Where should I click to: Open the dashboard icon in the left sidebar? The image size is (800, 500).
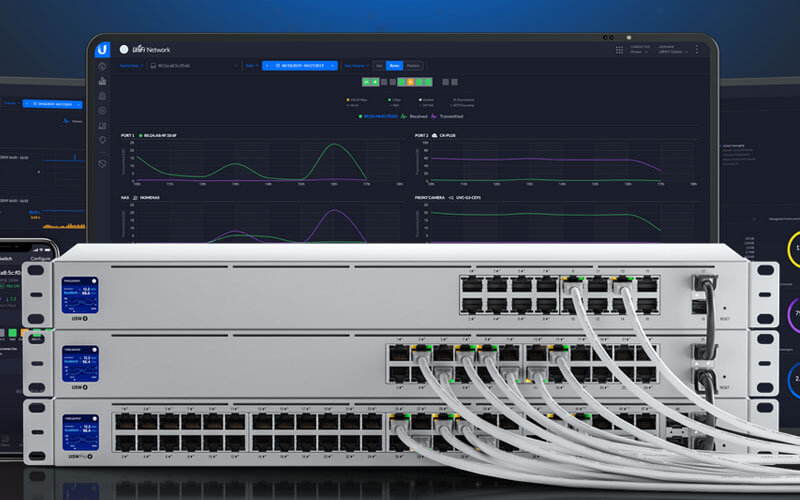[102, 65]
